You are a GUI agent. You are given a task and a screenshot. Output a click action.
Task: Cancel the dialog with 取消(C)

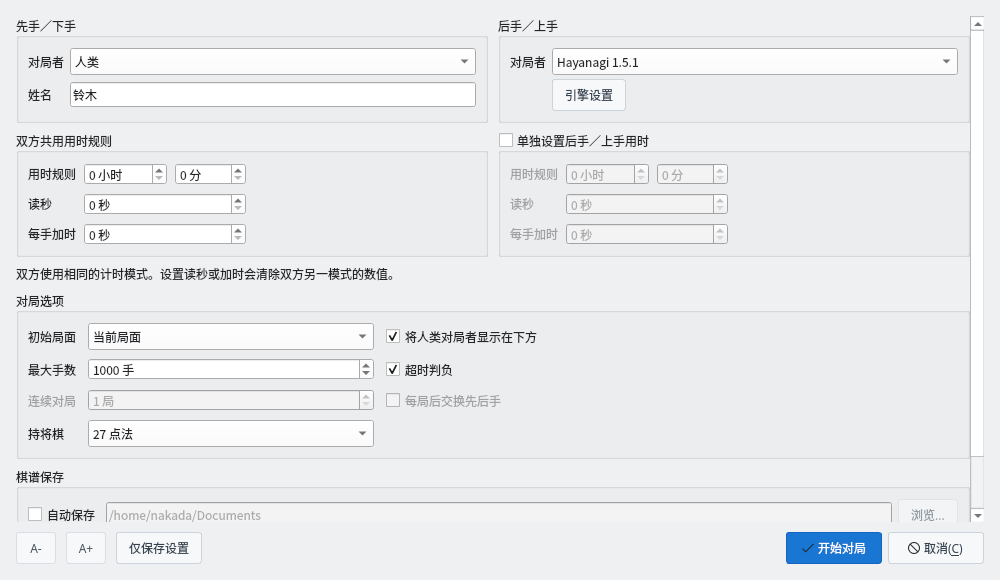(x=936, y=548)
